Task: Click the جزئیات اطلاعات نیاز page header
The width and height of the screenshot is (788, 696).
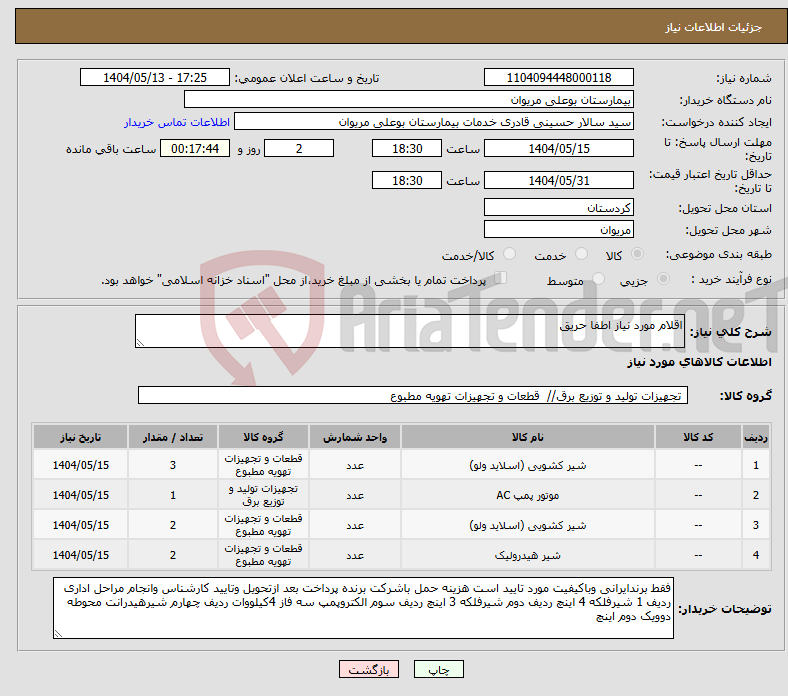Action: pos(714,27)
